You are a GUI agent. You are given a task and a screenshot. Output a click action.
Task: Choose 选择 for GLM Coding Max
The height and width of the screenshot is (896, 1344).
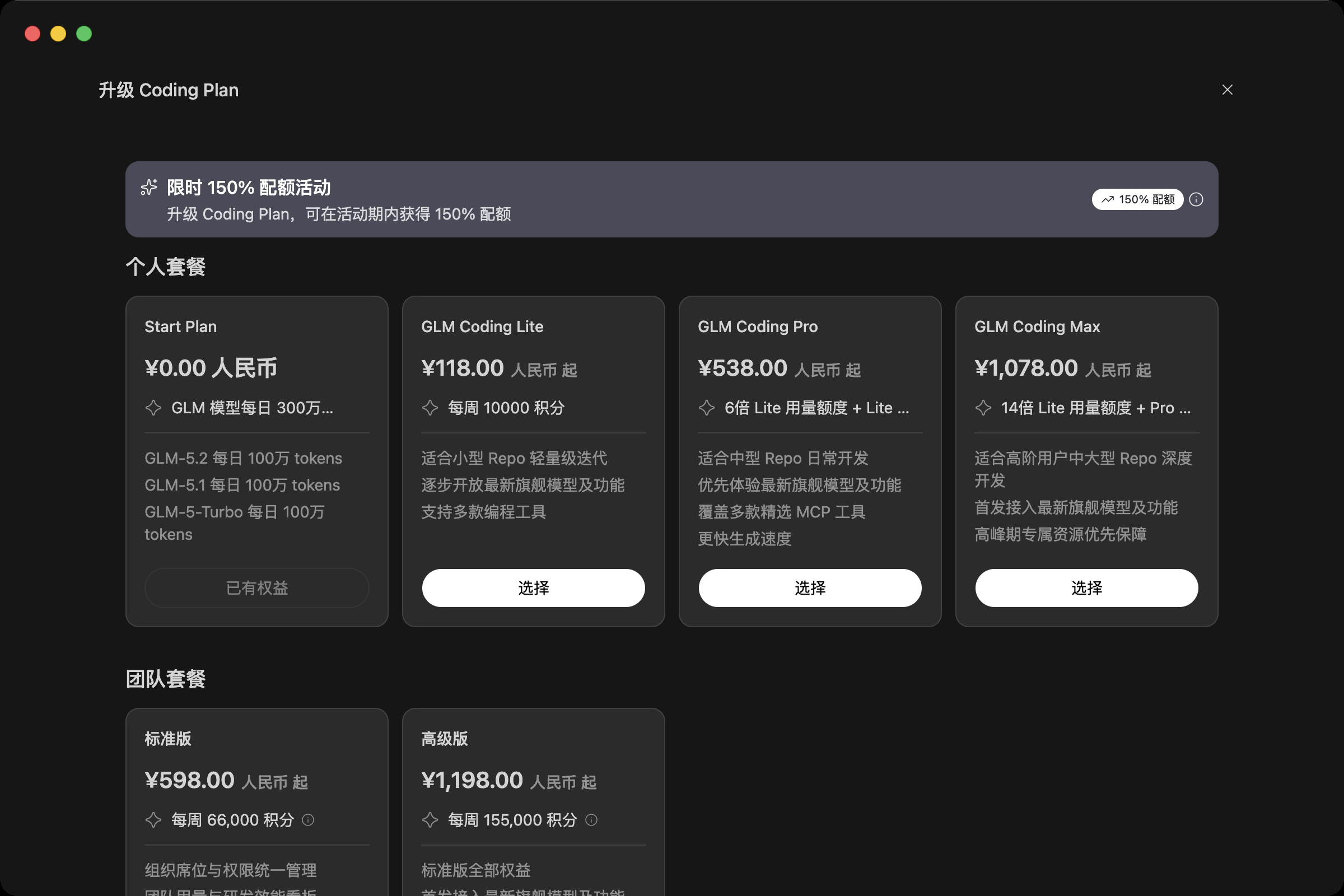click(1087, 588)
